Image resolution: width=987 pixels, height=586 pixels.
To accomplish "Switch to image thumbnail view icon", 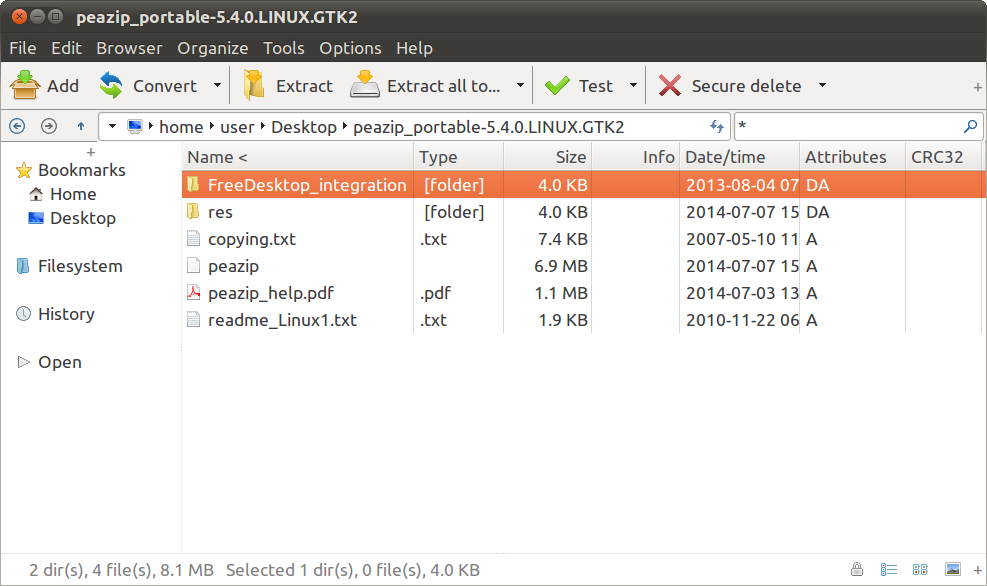I will (953, 570).
